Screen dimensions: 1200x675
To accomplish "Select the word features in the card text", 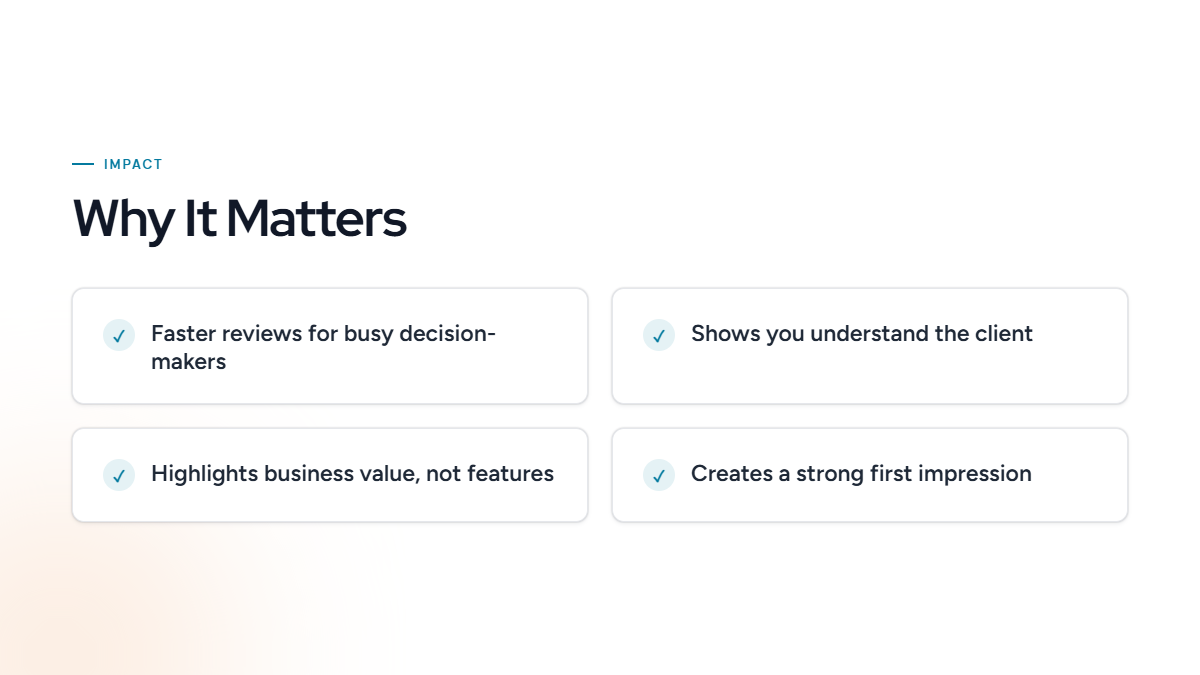I will (509, 473).
